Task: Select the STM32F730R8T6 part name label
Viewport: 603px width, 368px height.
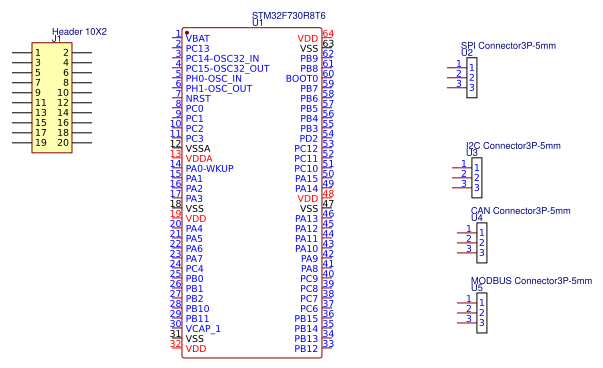Action: pos(288,15)
